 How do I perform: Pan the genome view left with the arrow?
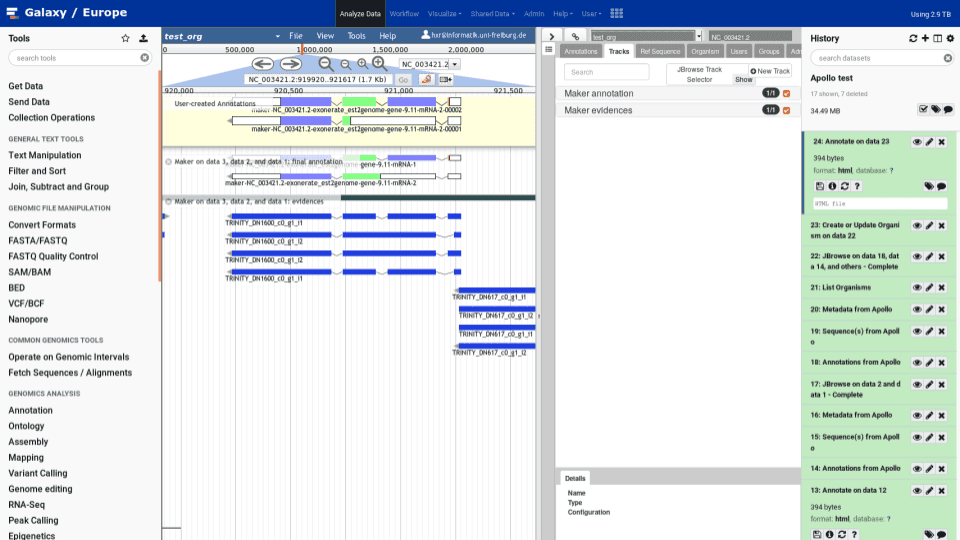coord(262,64)
